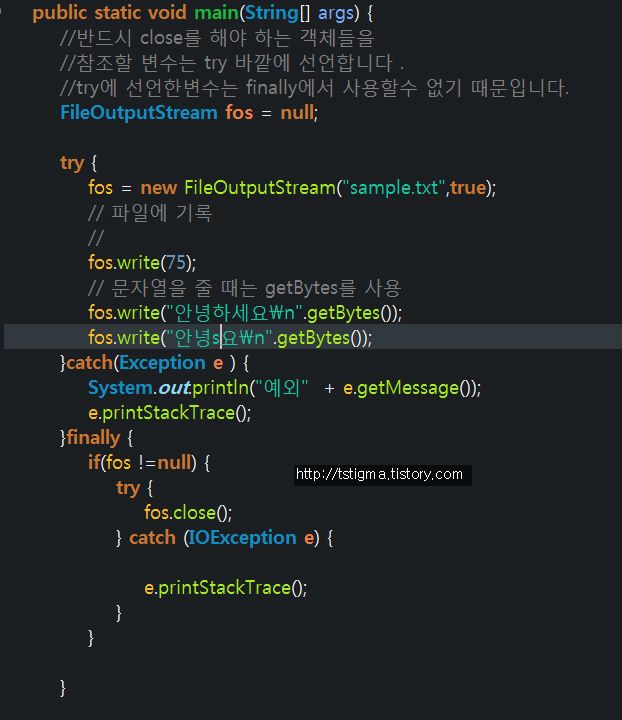Click the 'fos.close();' statement
622x720 pixels.
188,513
